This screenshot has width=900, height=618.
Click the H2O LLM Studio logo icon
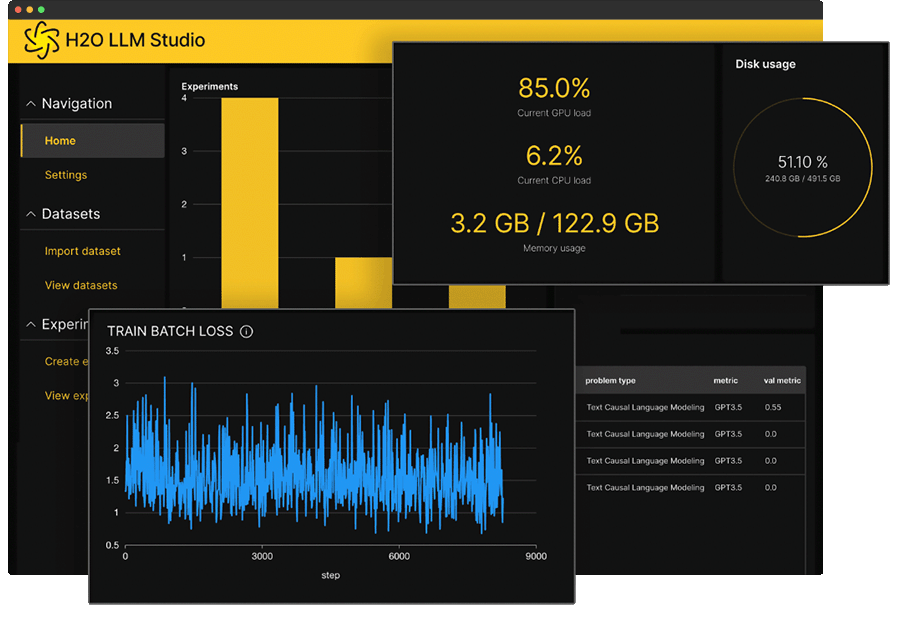click(x=43, y=41)
